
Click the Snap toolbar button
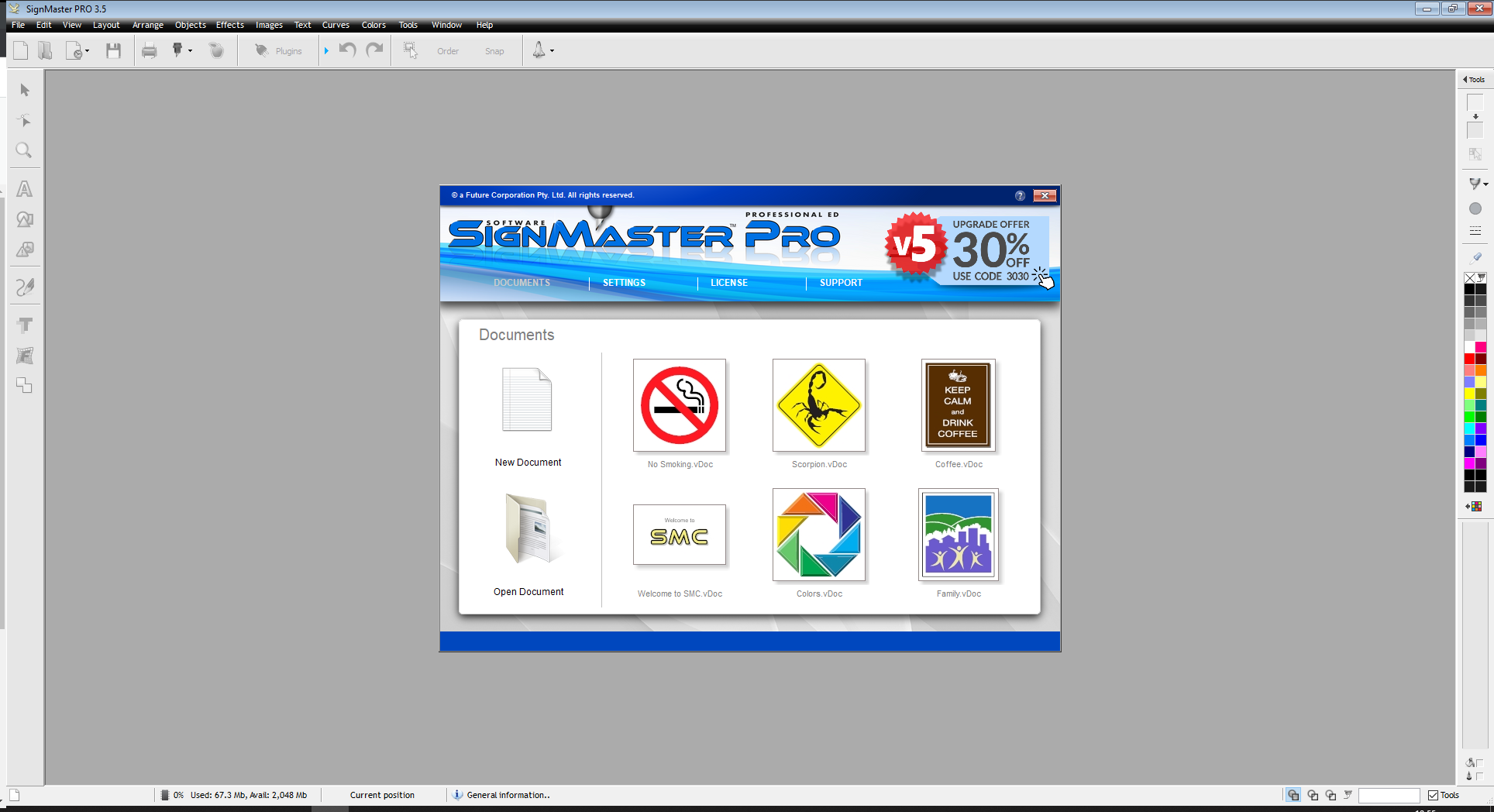tap(494, 51)
